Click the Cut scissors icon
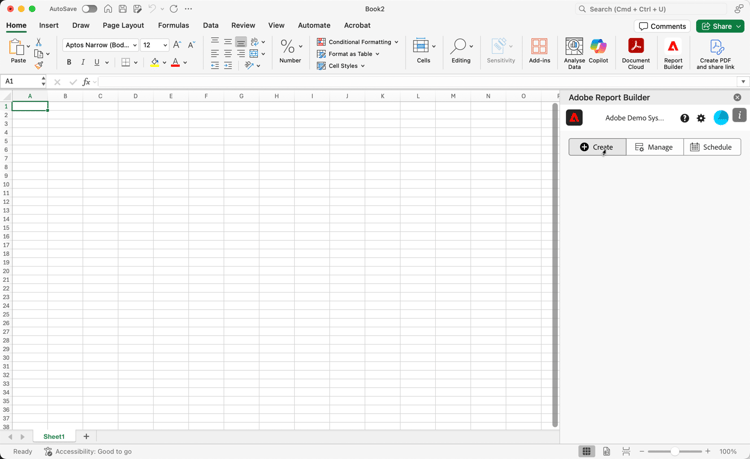 (39, 42)
